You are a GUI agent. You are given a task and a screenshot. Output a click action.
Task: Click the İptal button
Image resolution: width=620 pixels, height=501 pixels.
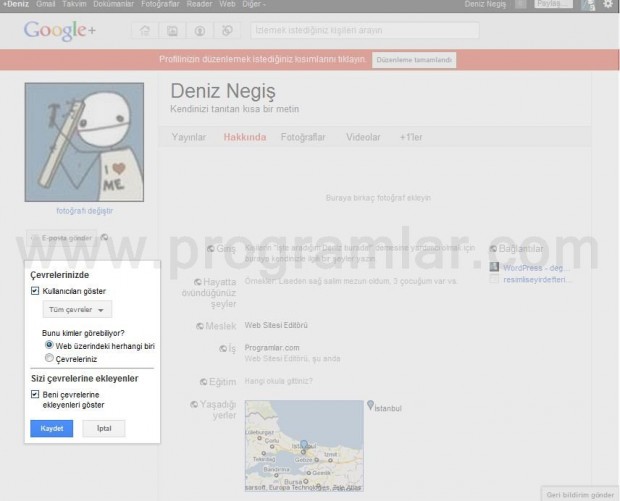click(x=104, y=429)
